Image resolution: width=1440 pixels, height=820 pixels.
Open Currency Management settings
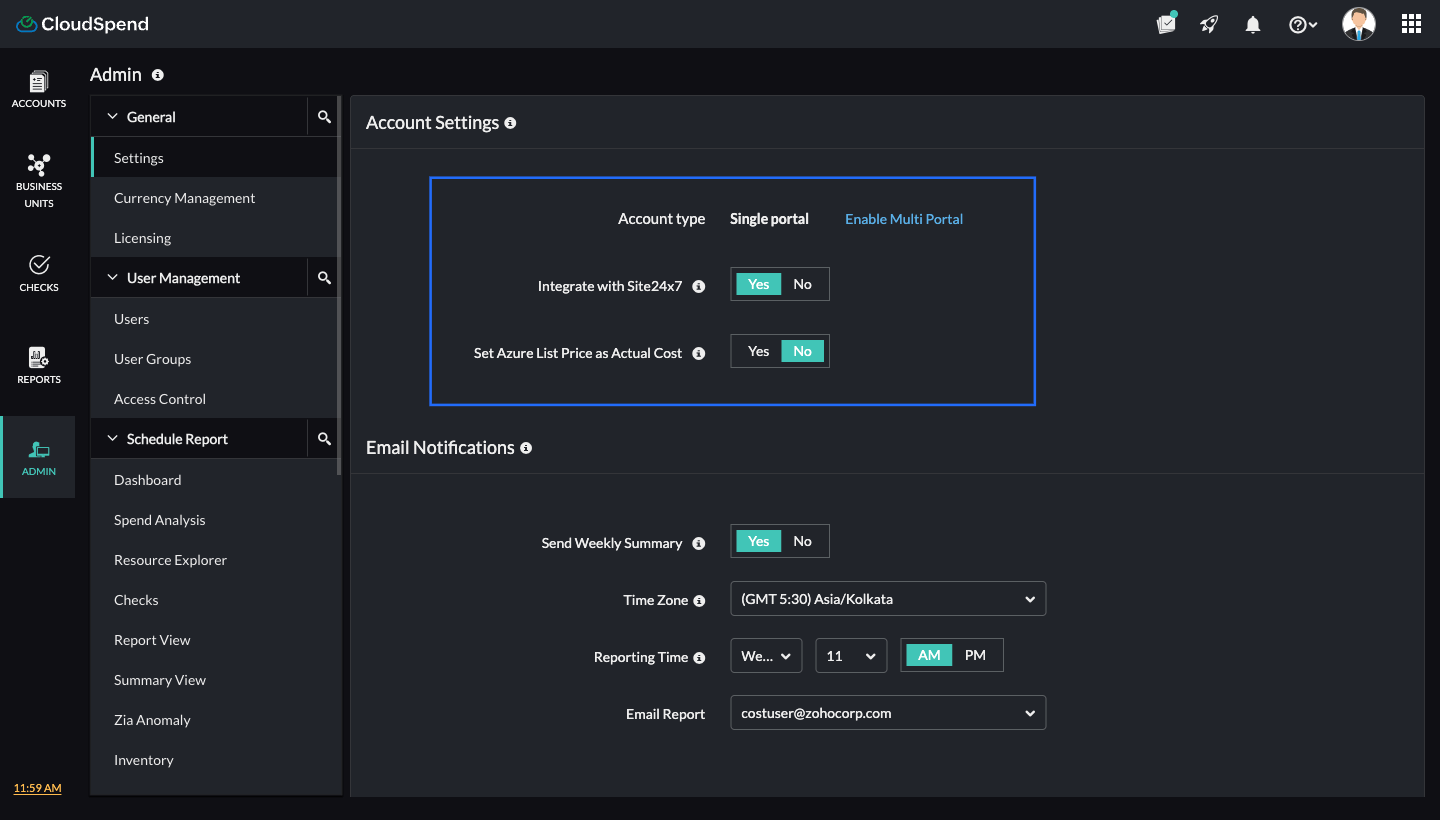pyautogui.click(x=184, y=198)
